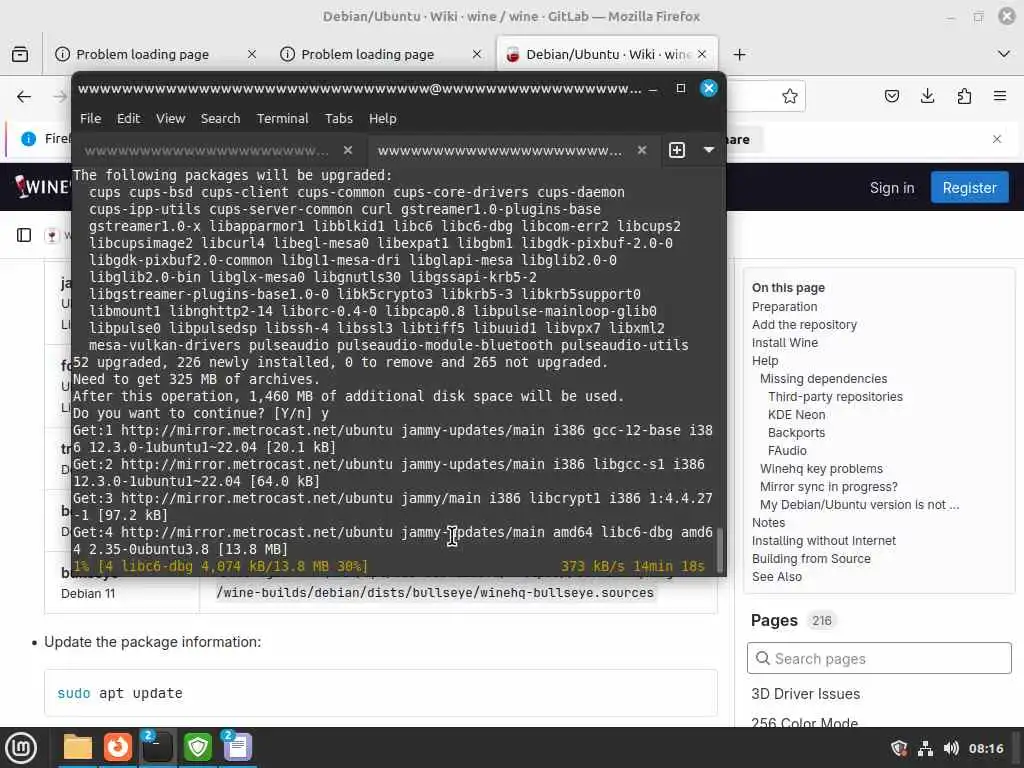
Task: Close the Debian/Ubuntu Wiki tab
Action: (702, 54)
